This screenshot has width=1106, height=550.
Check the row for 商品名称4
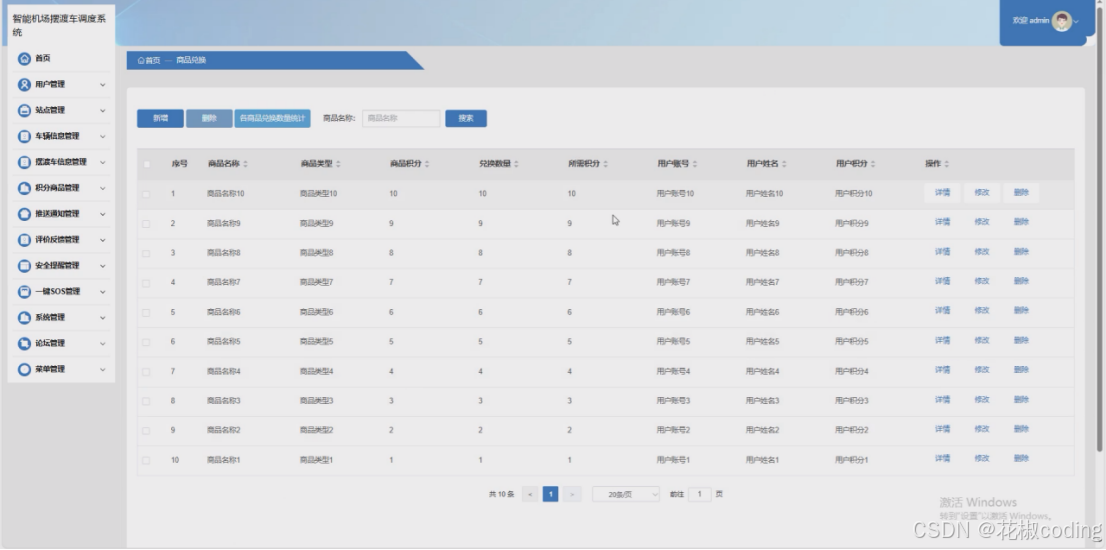146,372
